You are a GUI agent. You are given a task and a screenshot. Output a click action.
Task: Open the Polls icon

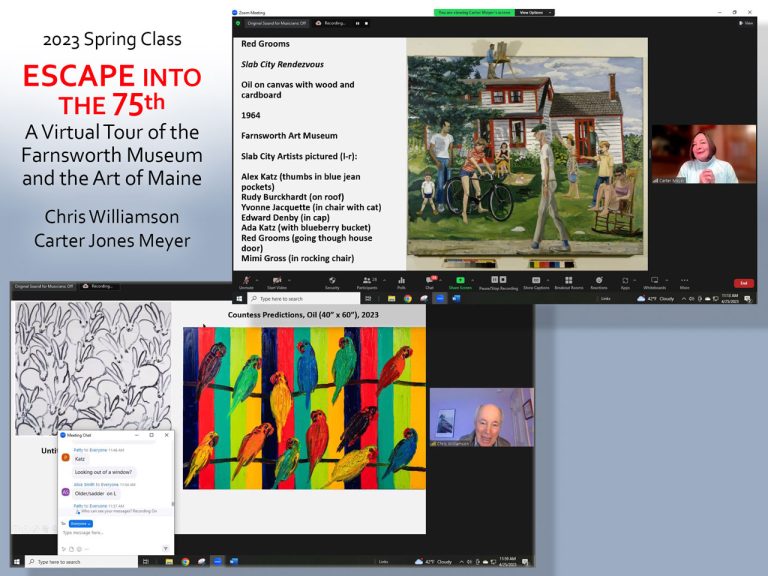point(402,280)
